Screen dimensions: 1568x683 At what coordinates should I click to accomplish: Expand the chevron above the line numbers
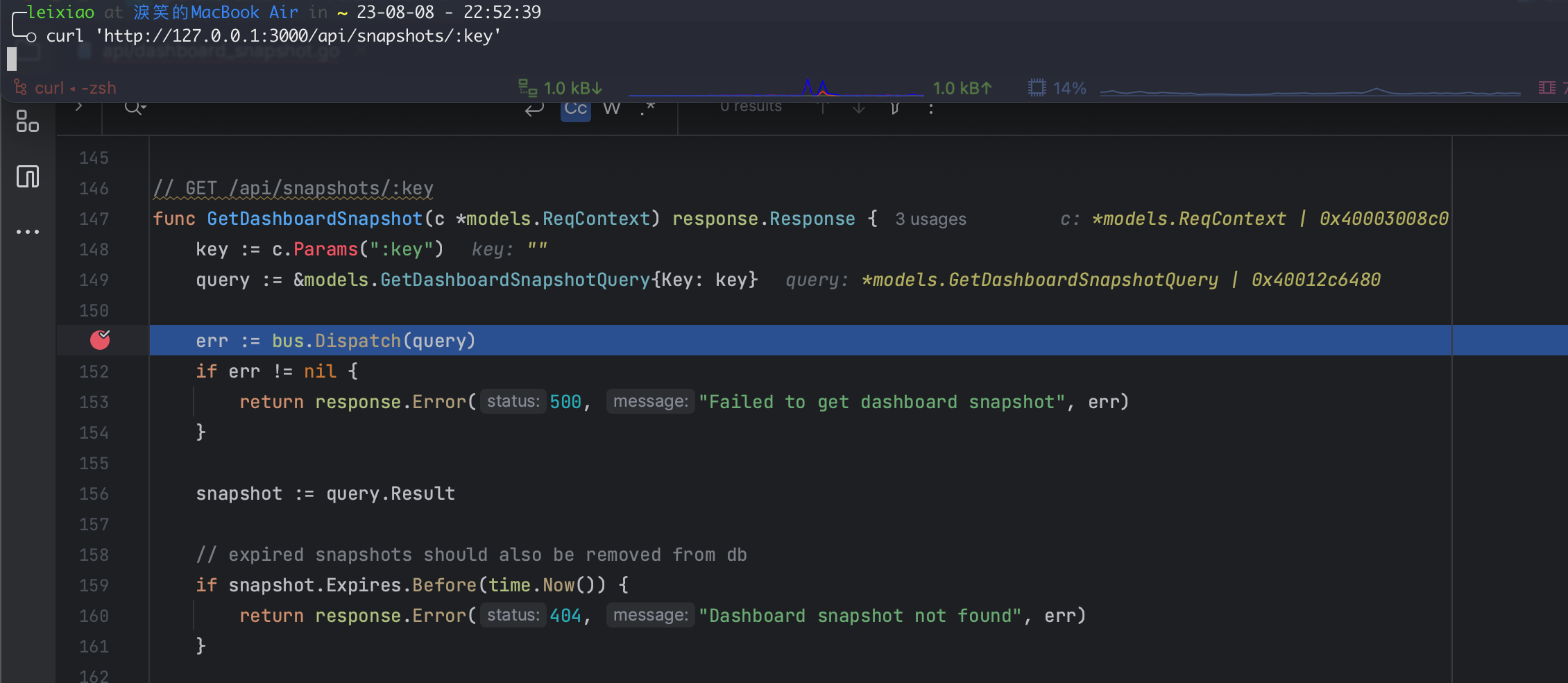pyautogui.click(x=79, y=106)
